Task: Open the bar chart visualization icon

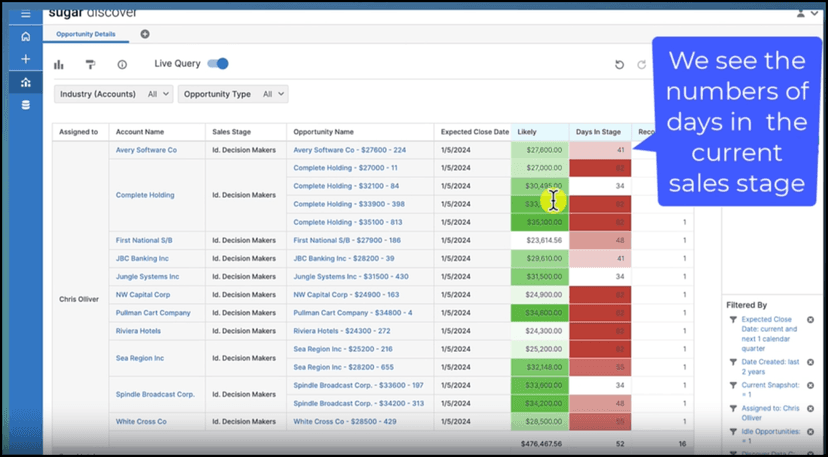Action: click(x=59, y=64)
